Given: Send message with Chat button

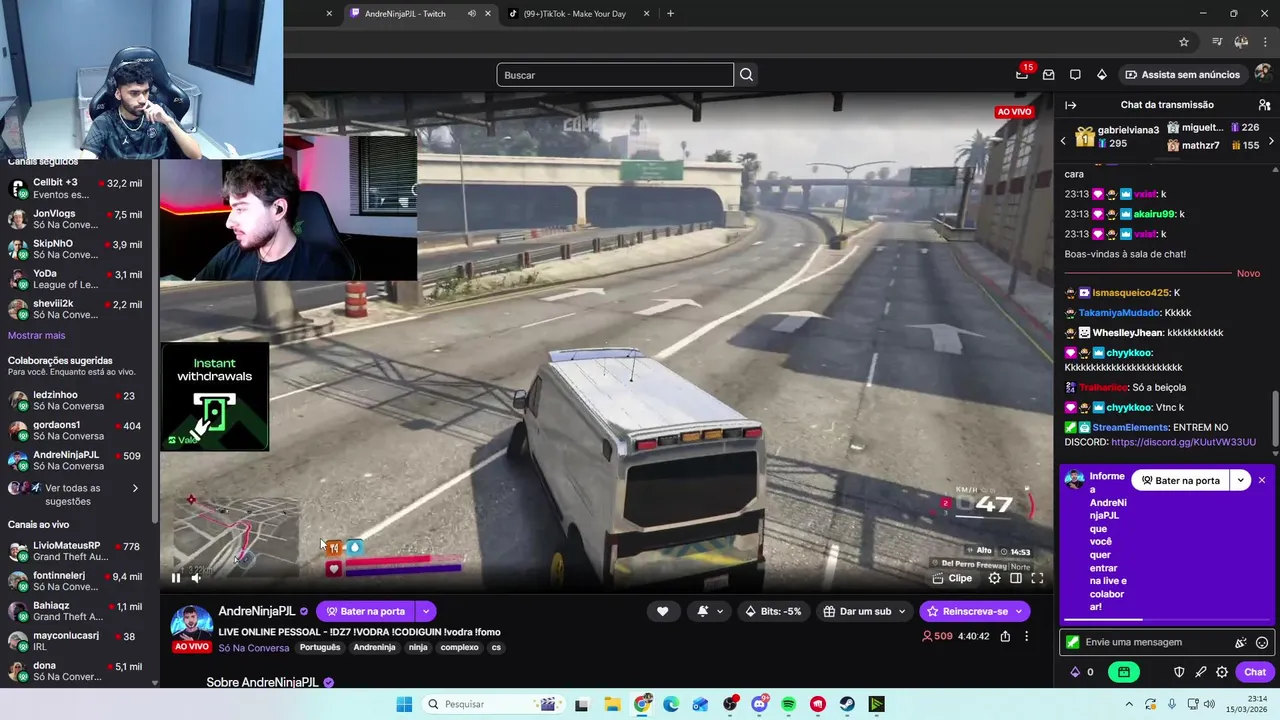Looking at the screenshot, I should (1255, 672).
